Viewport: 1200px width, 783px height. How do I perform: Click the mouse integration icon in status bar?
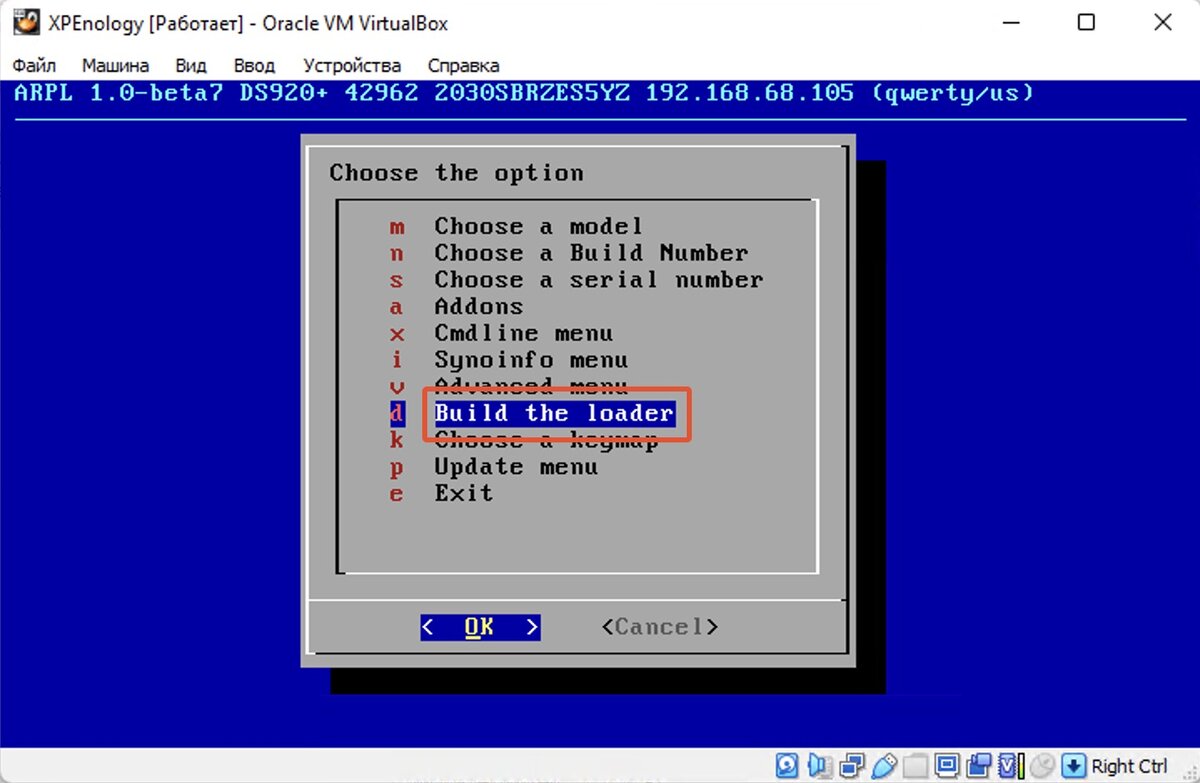click(1042, 766)
